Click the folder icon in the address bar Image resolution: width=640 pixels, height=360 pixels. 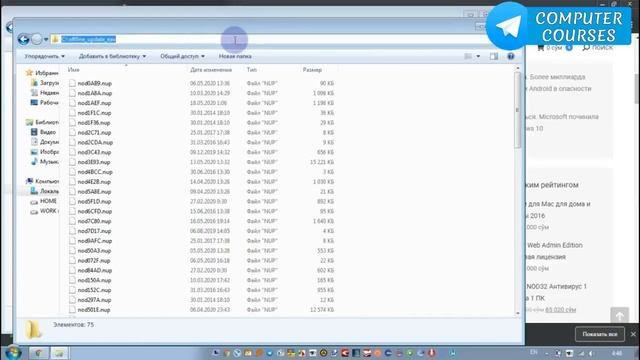tap(55, 39)
